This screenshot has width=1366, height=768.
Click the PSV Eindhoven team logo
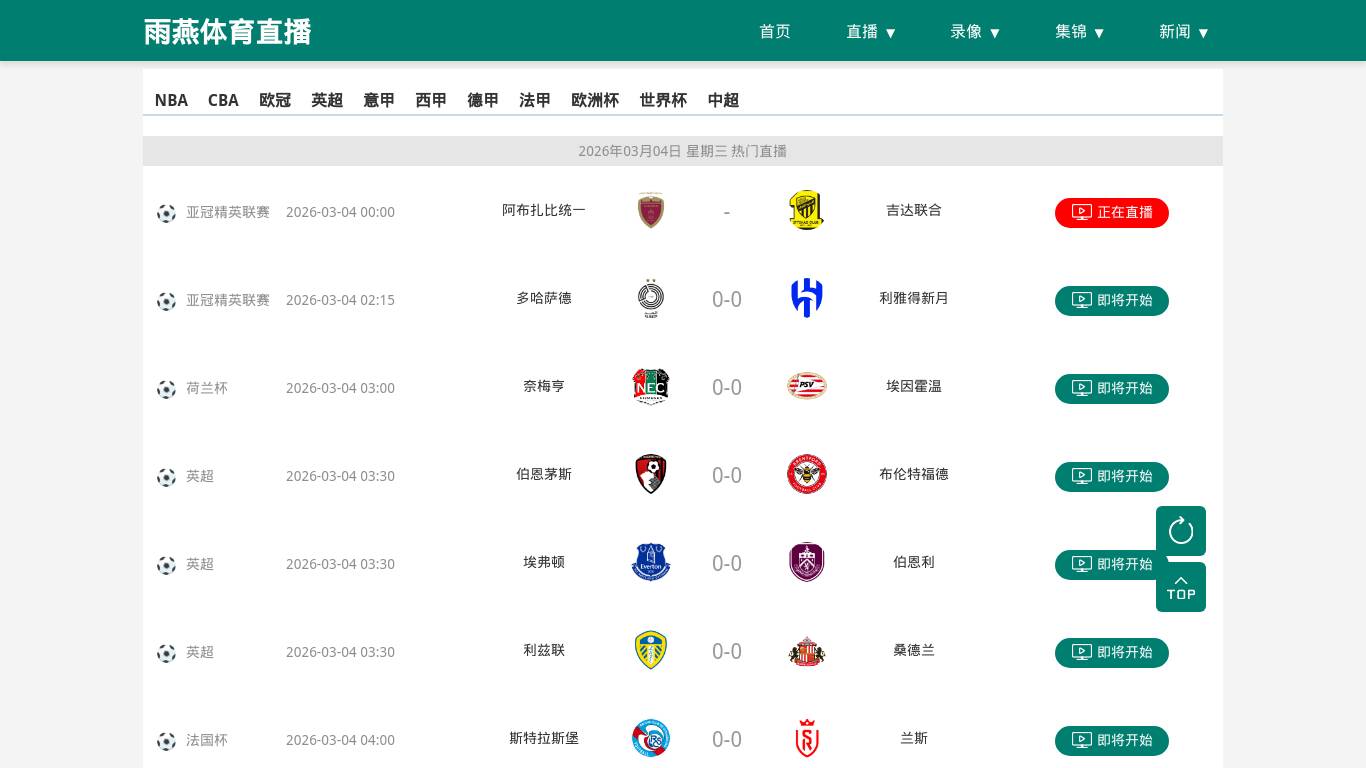806,386
